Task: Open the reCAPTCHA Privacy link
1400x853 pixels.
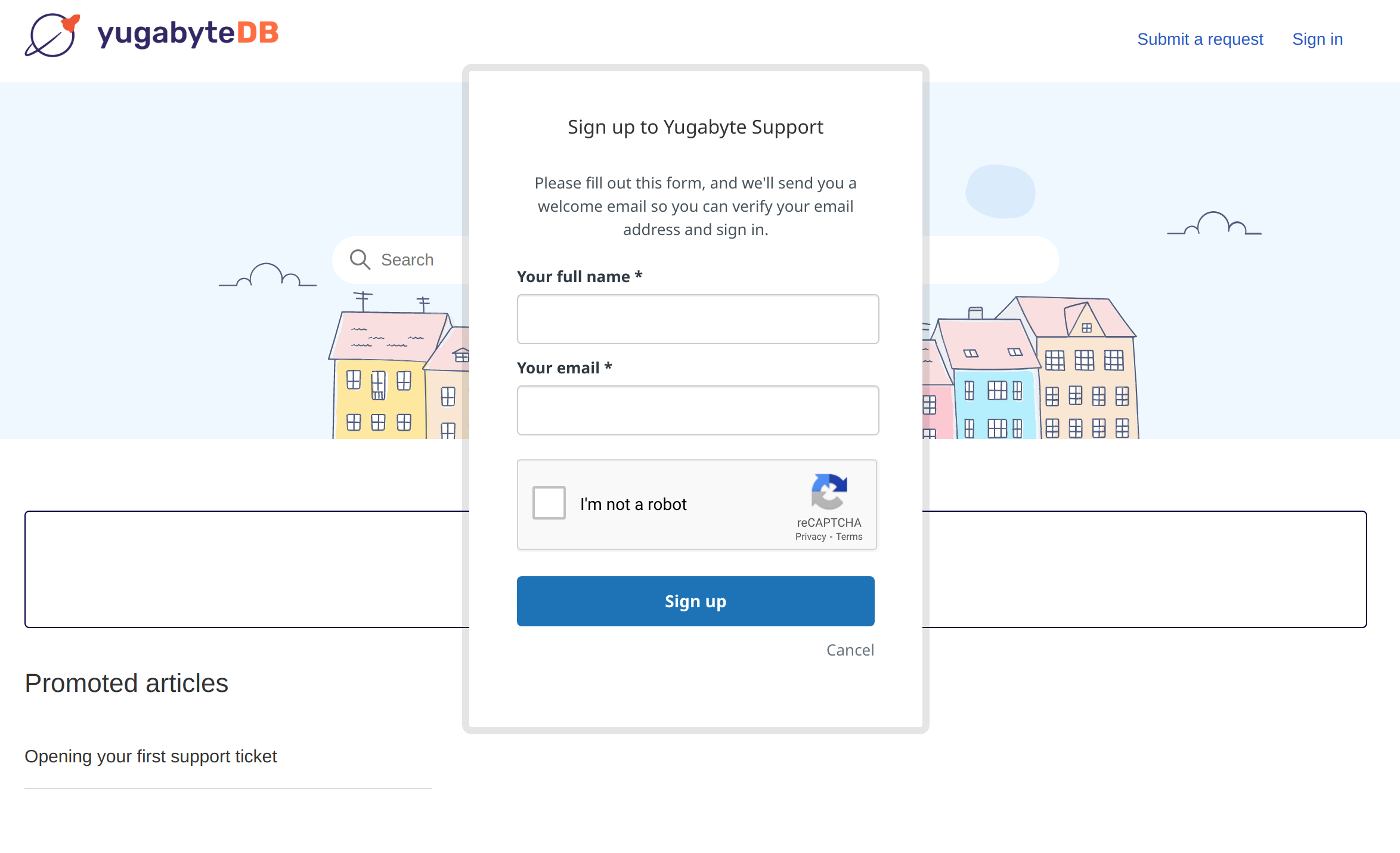Action: click(810, 537)
